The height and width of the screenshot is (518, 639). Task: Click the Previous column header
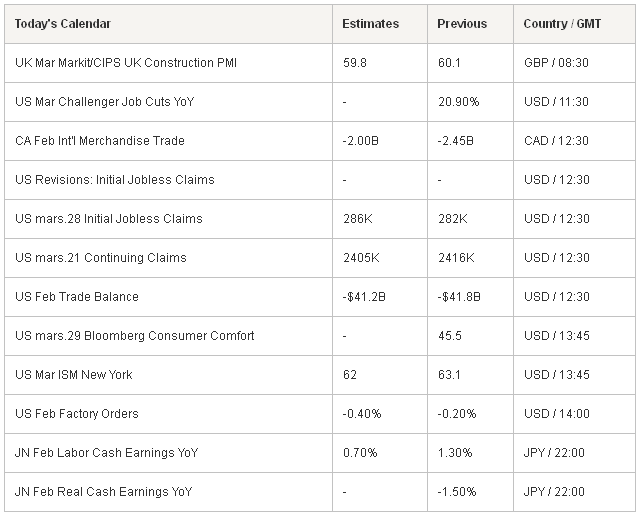point(462,24)
